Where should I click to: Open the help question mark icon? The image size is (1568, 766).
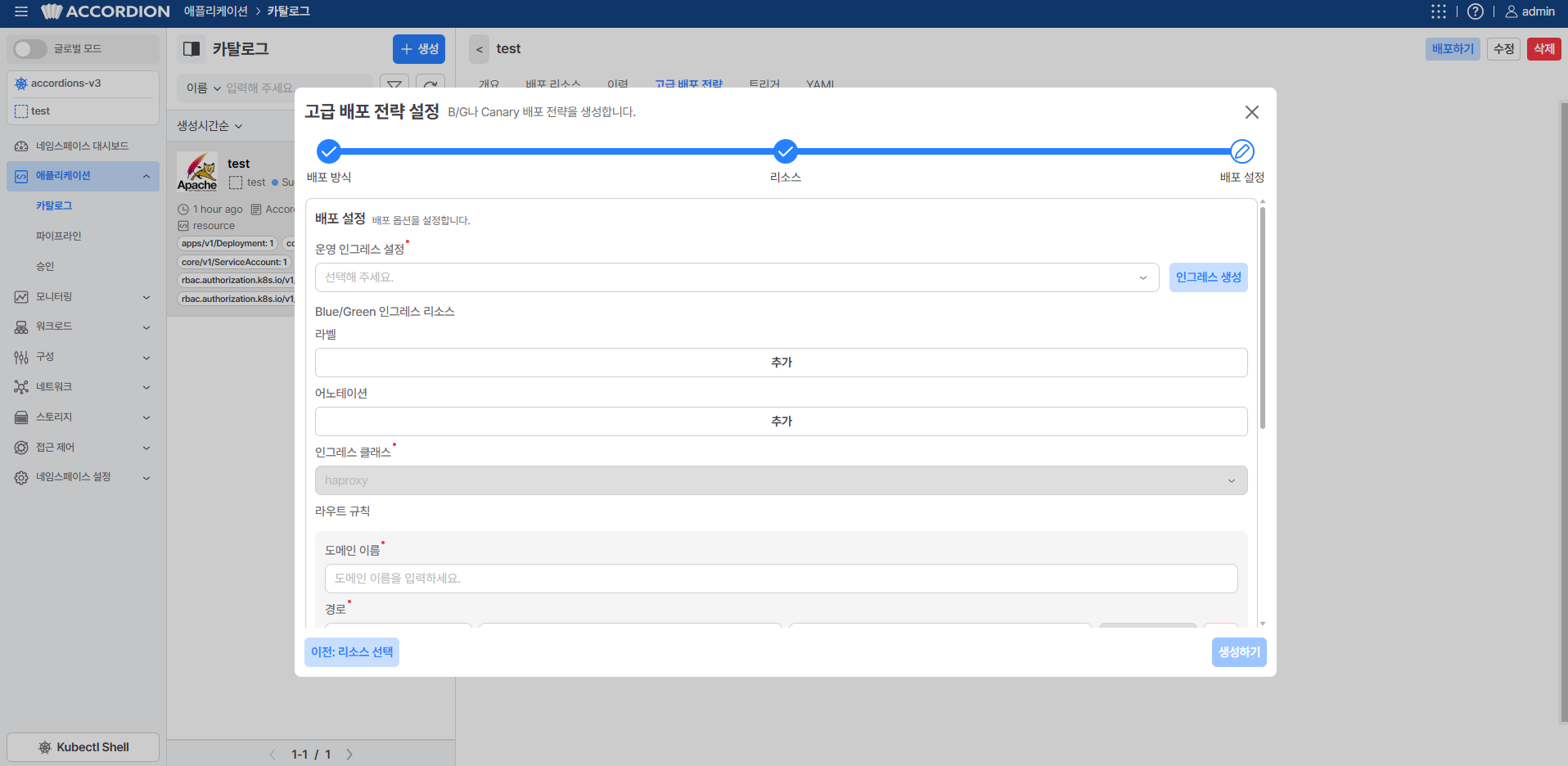coord(1475,11)
